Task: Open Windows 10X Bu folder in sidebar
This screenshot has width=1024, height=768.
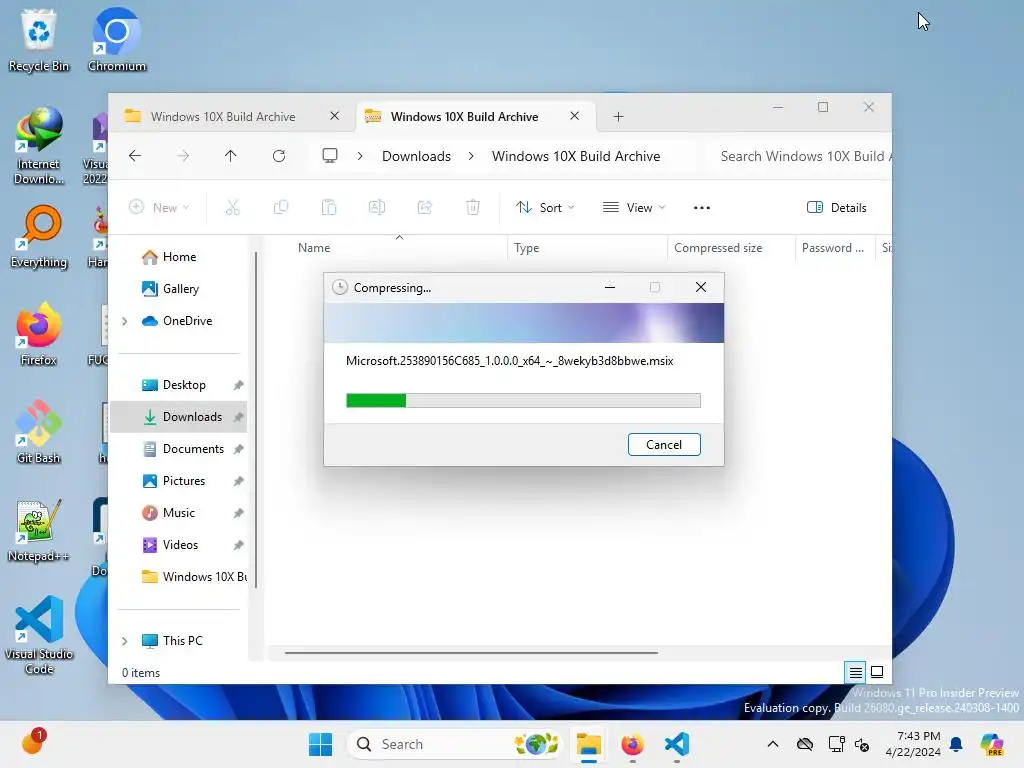Action: click(x=194, y=577)
